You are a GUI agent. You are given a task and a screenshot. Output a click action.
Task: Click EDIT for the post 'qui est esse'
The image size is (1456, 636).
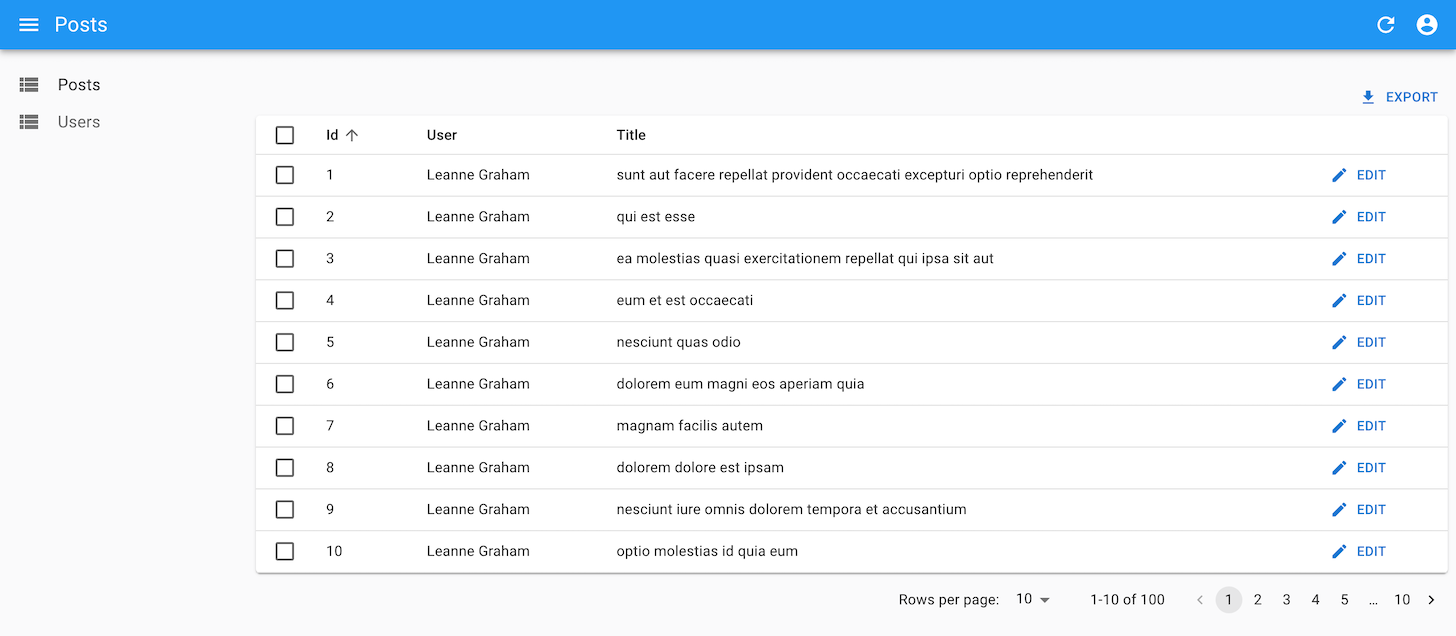click(1359, 217)
